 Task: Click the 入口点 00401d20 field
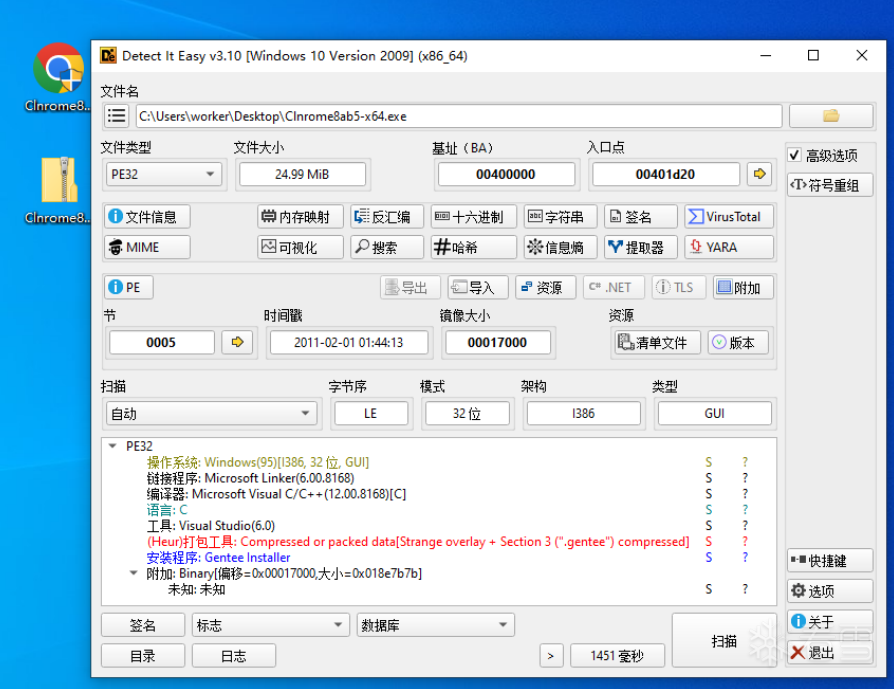click(665, 174)
